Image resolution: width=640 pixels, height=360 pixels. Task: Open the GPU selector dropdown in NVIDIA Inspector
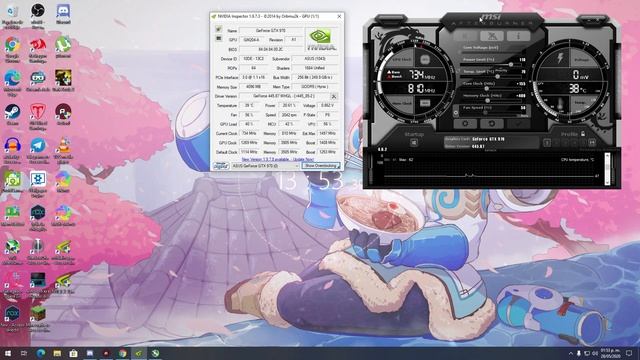coord(265,166)
